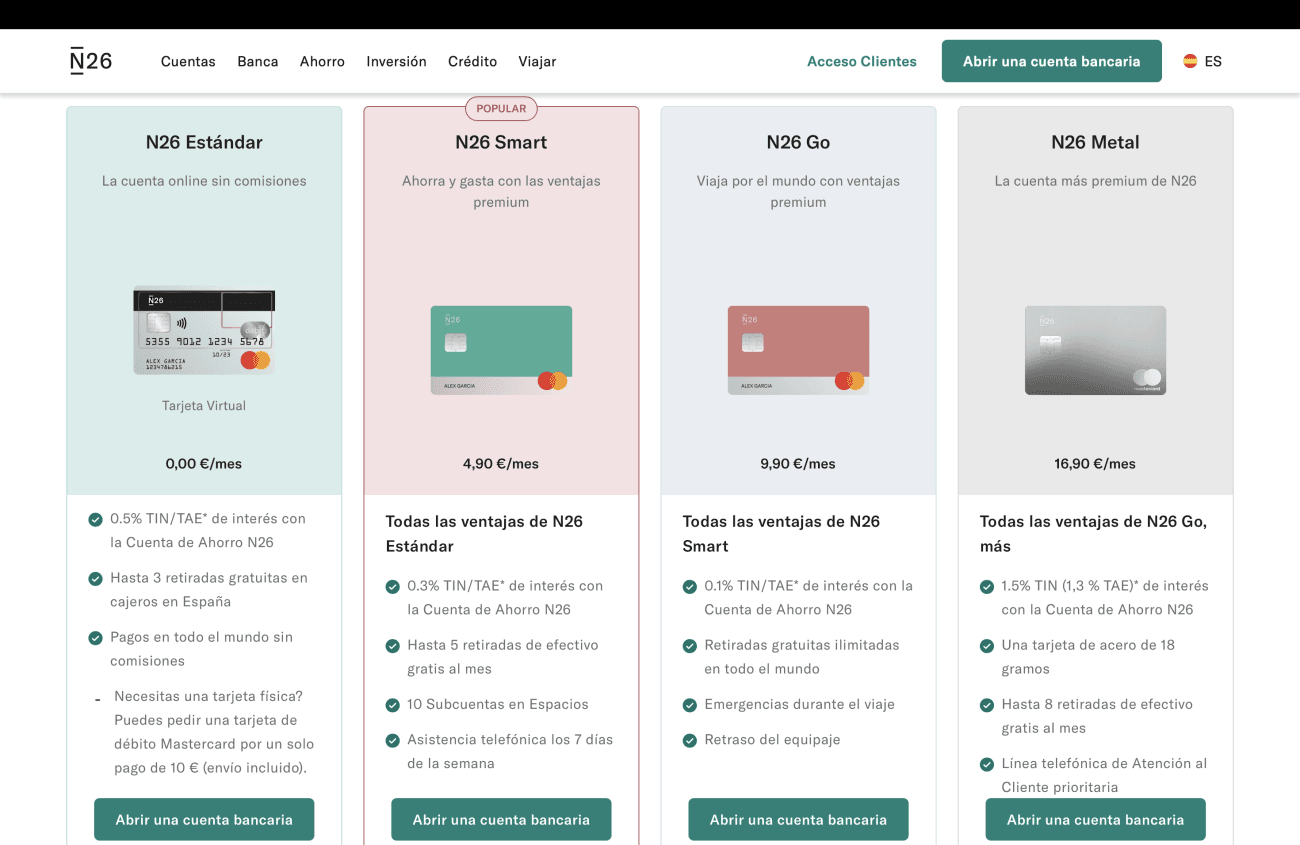Click 'Necesitas una tarjeta física?' text

coord(208,696)
